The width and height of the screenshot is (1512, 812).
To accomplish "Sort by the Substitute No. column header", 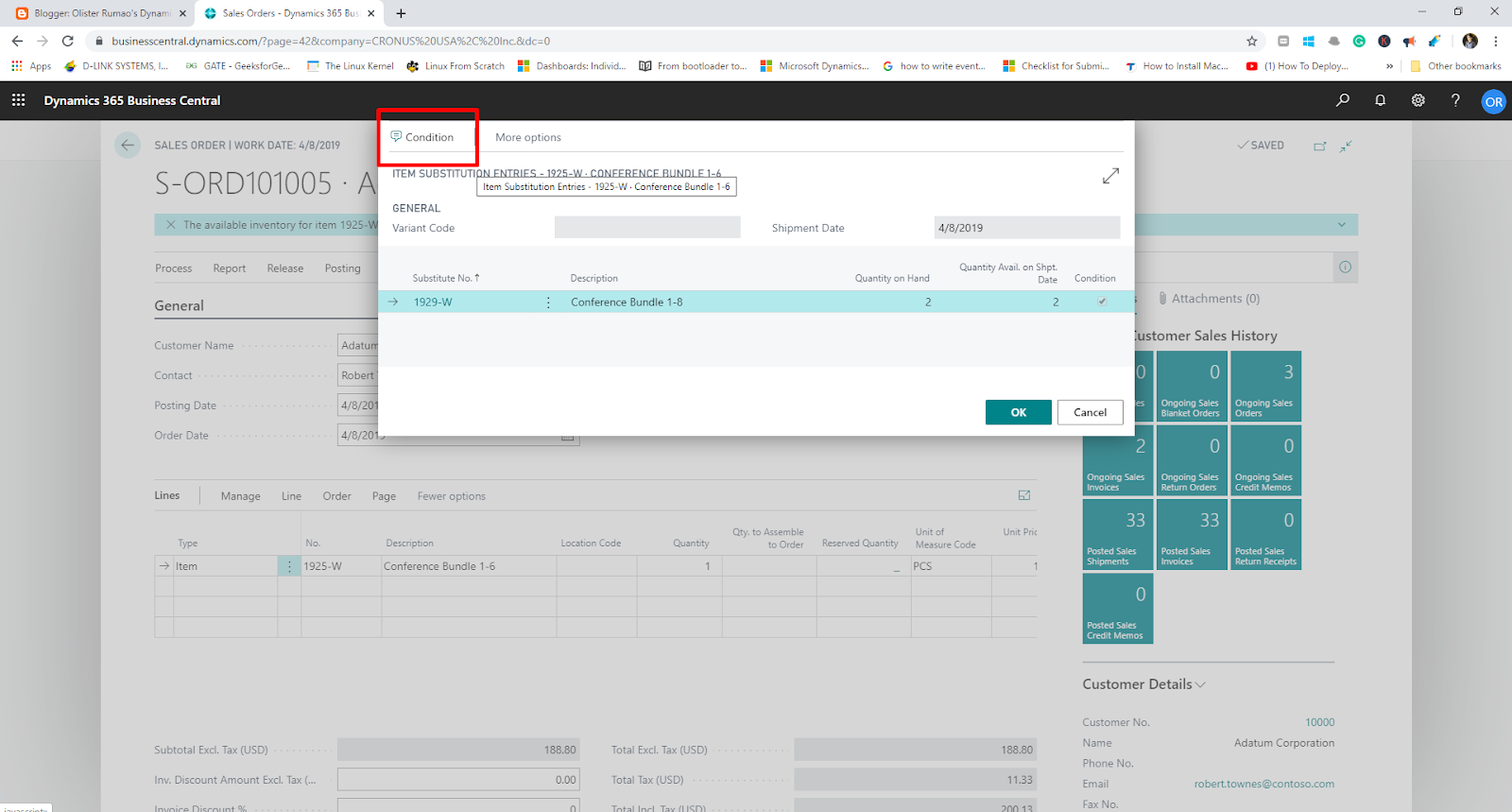I will coord(446,278).
